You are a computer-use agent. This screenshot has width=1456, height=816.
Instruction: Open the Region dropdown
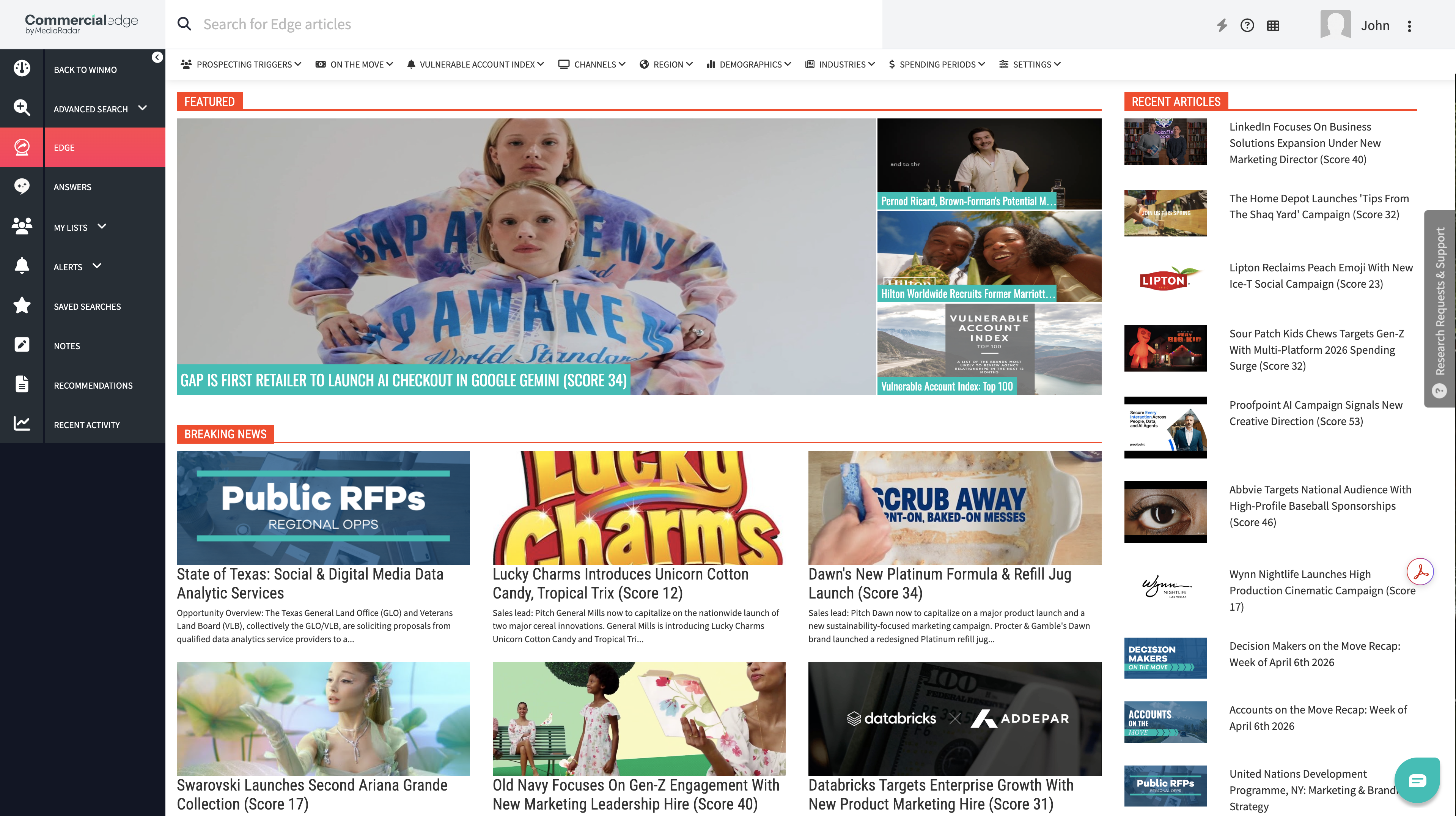click(x=666, y=65)
